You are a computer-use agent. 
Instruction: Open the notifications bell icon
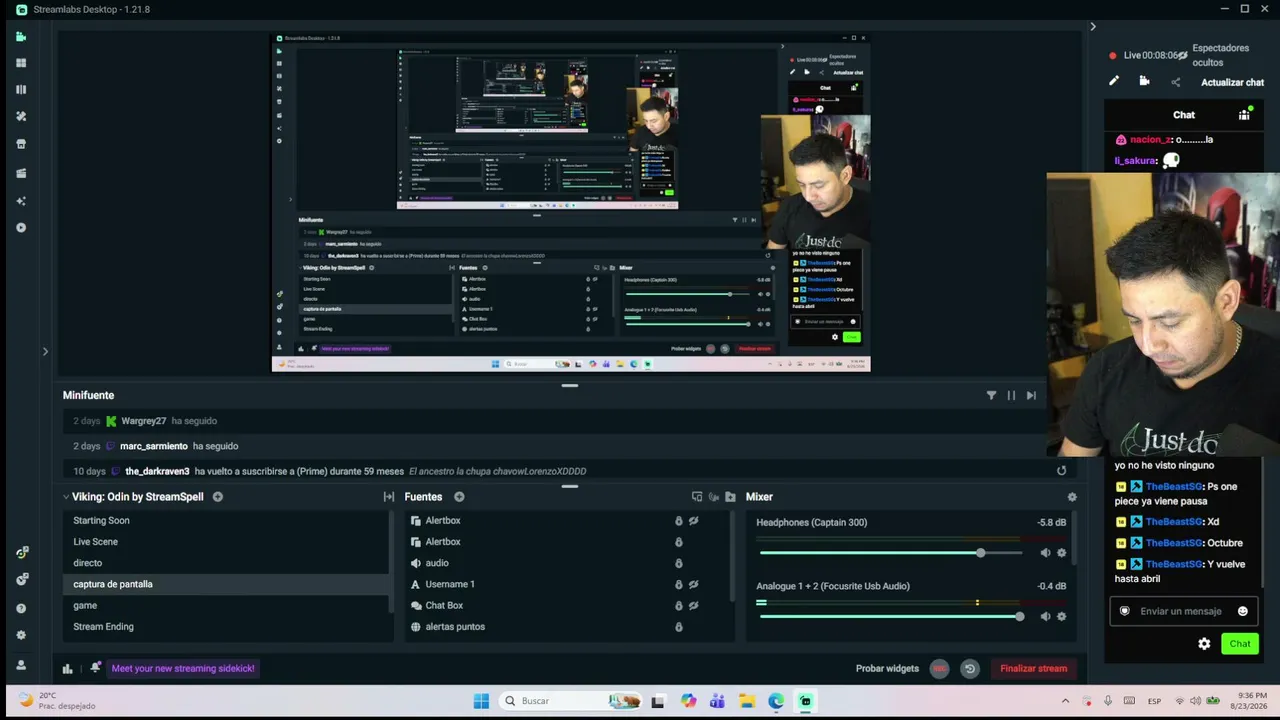click(95, 668)
